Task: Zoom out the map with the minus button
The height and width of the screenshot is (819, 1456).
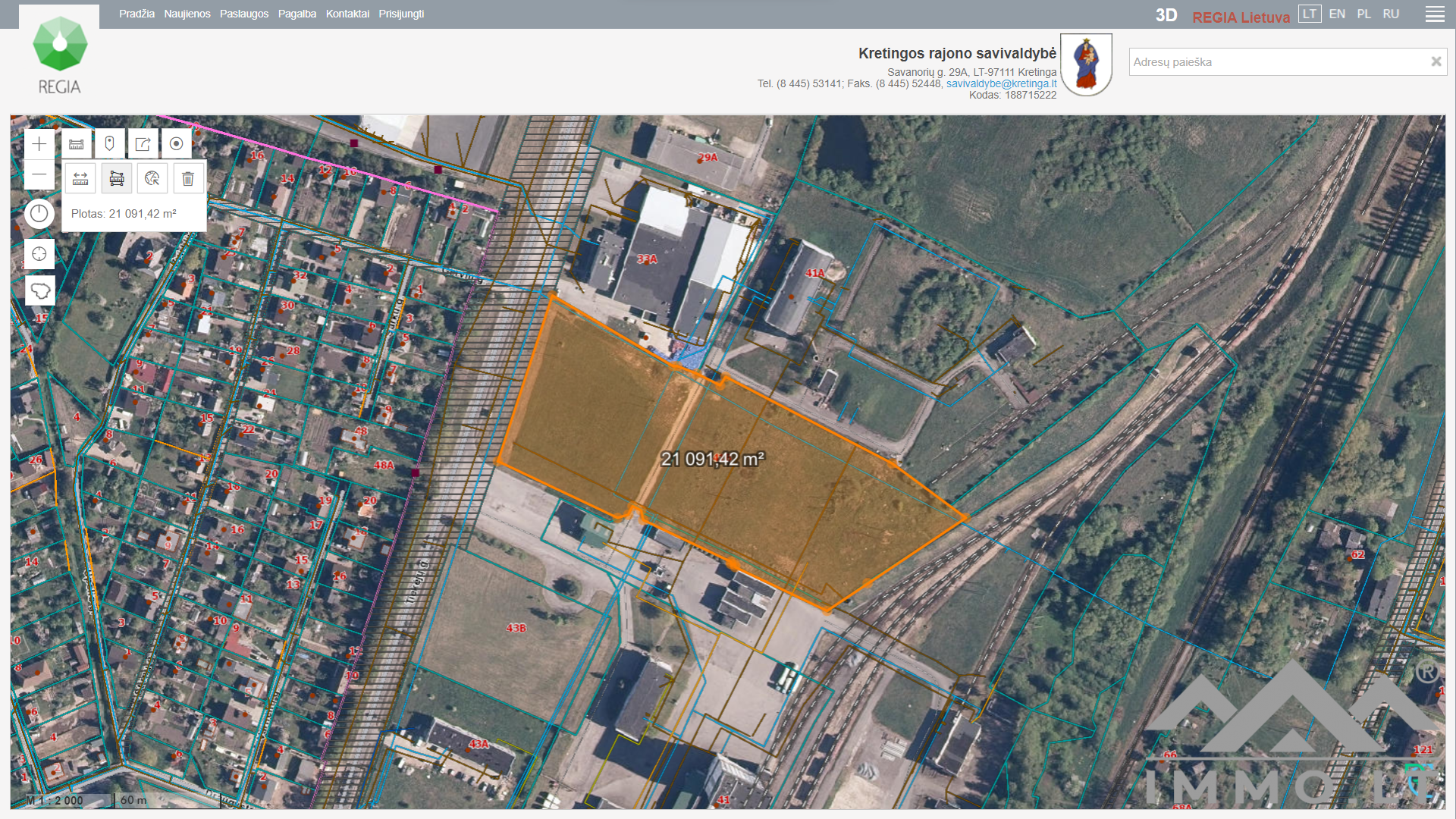Action: (39, 174)
